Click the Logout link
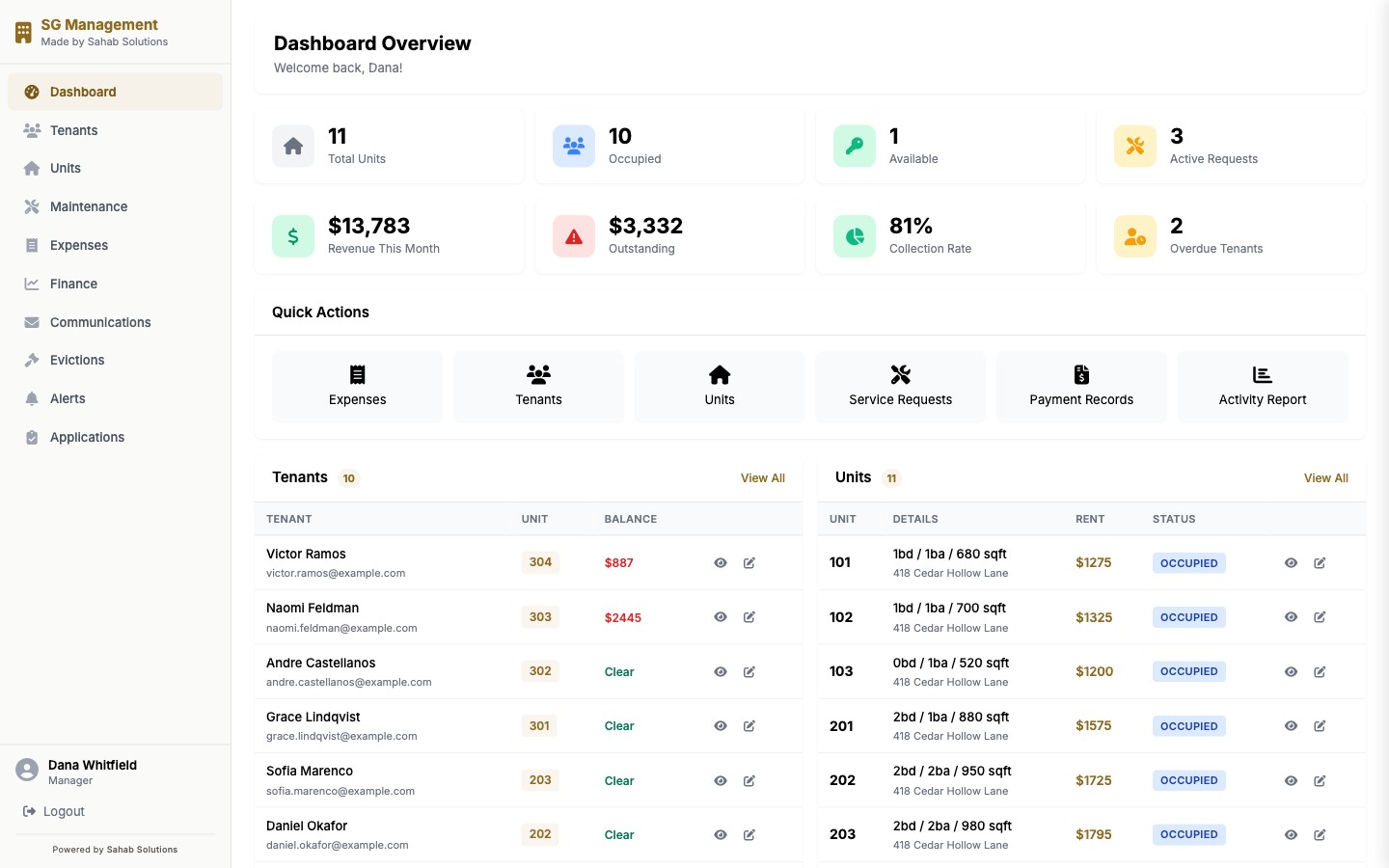Image resolution: width=1389 pixels, height=868 pixels. [54, 811]
